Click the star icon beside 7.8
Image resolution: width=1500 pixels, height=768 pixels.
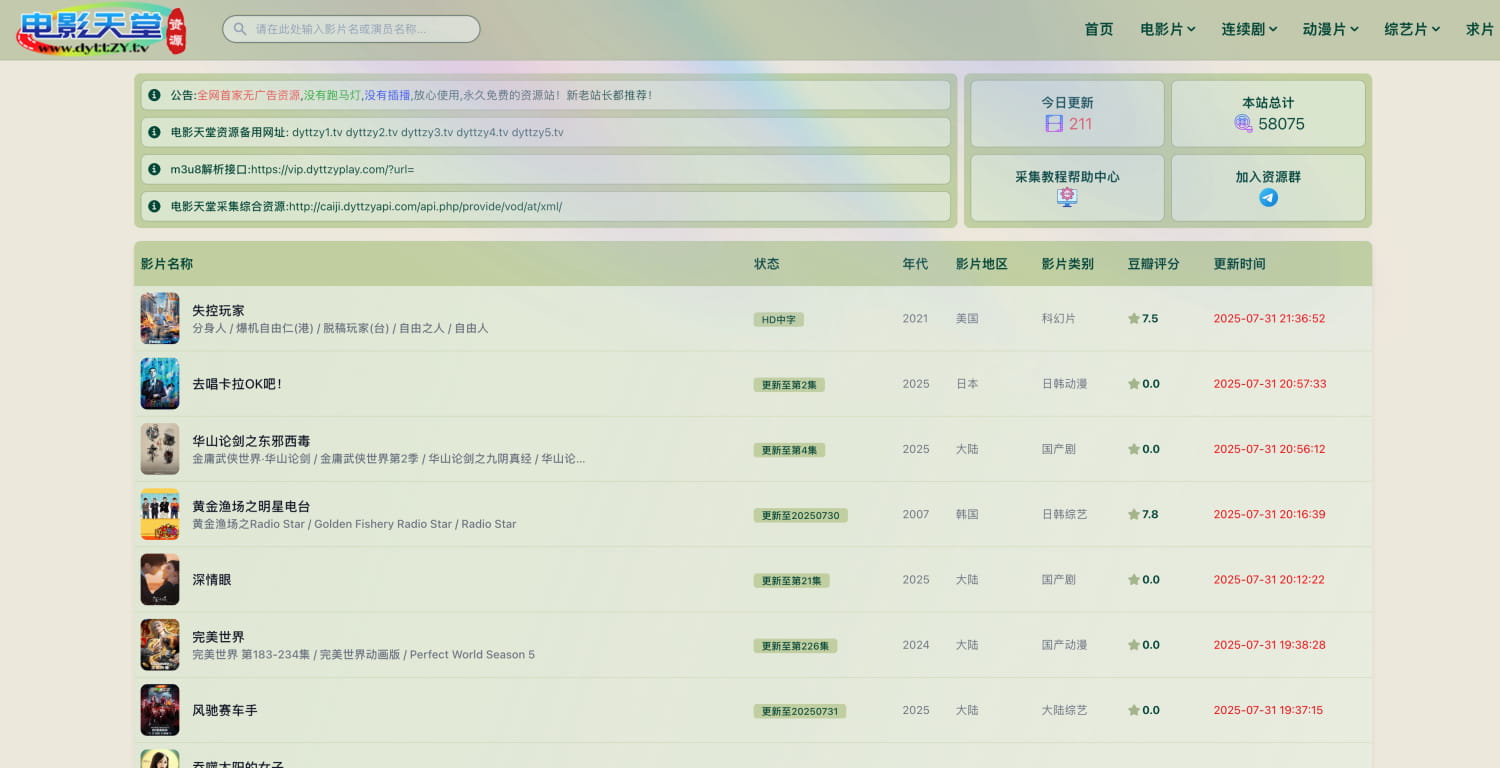point(1134,514)
